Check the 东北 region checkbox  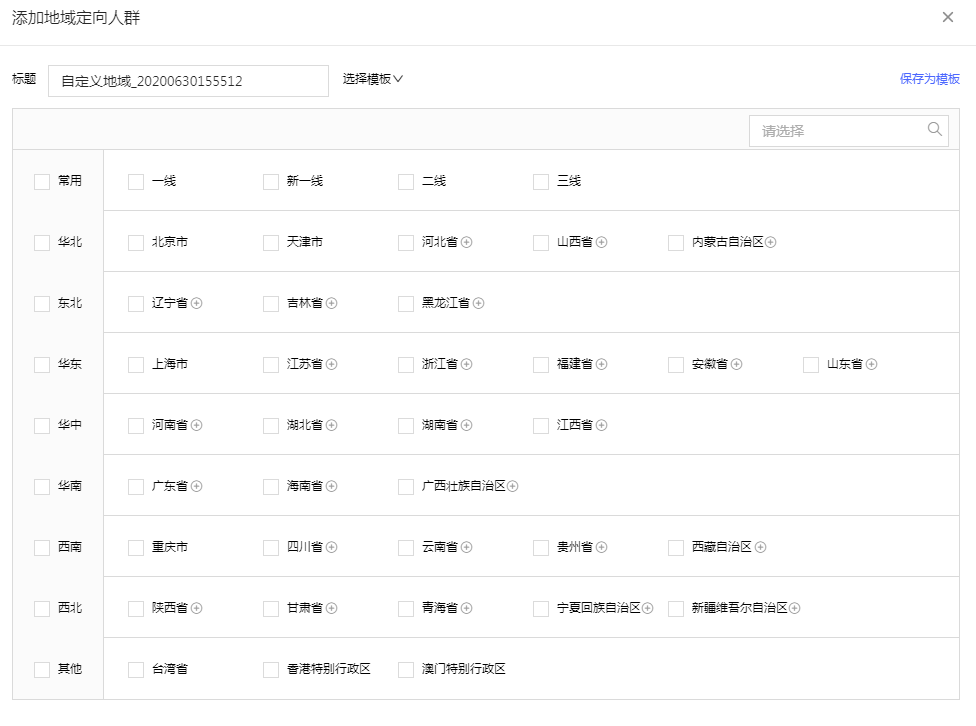pos(42,304)
